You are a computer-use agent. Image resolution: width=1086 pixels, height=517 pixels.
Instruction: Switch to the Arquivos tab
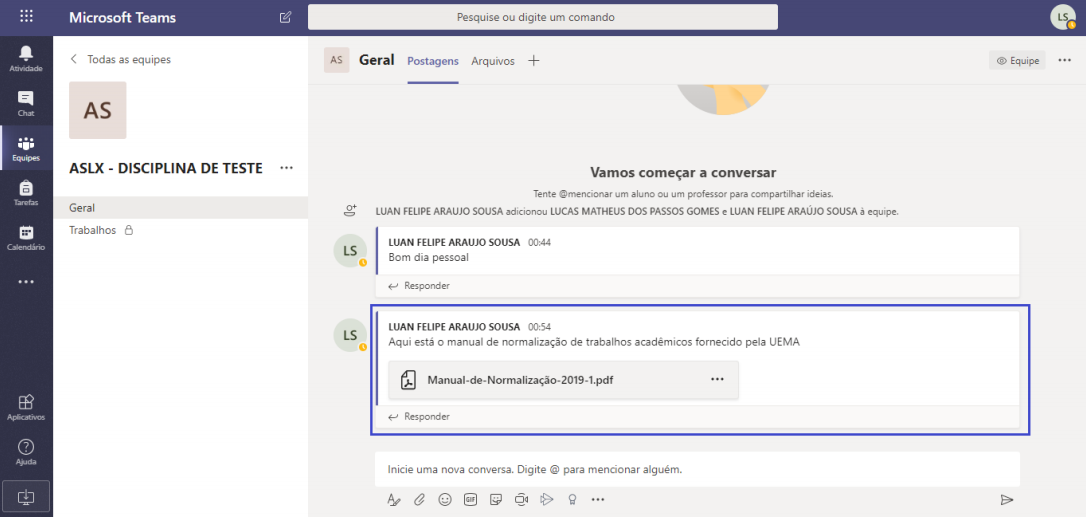(493, 61)
